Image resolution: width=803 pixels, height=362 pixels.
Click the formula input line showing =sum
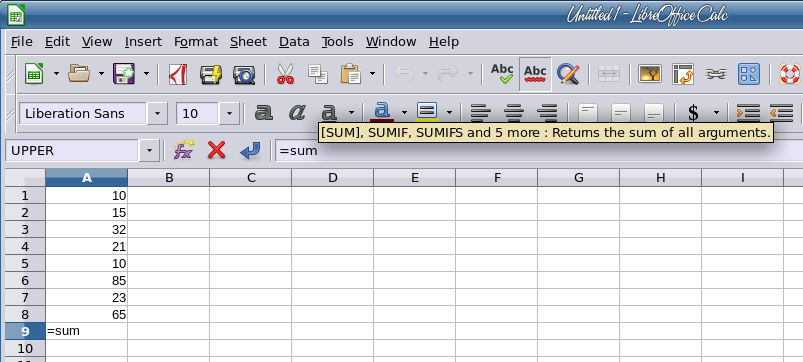coord(539,151)
